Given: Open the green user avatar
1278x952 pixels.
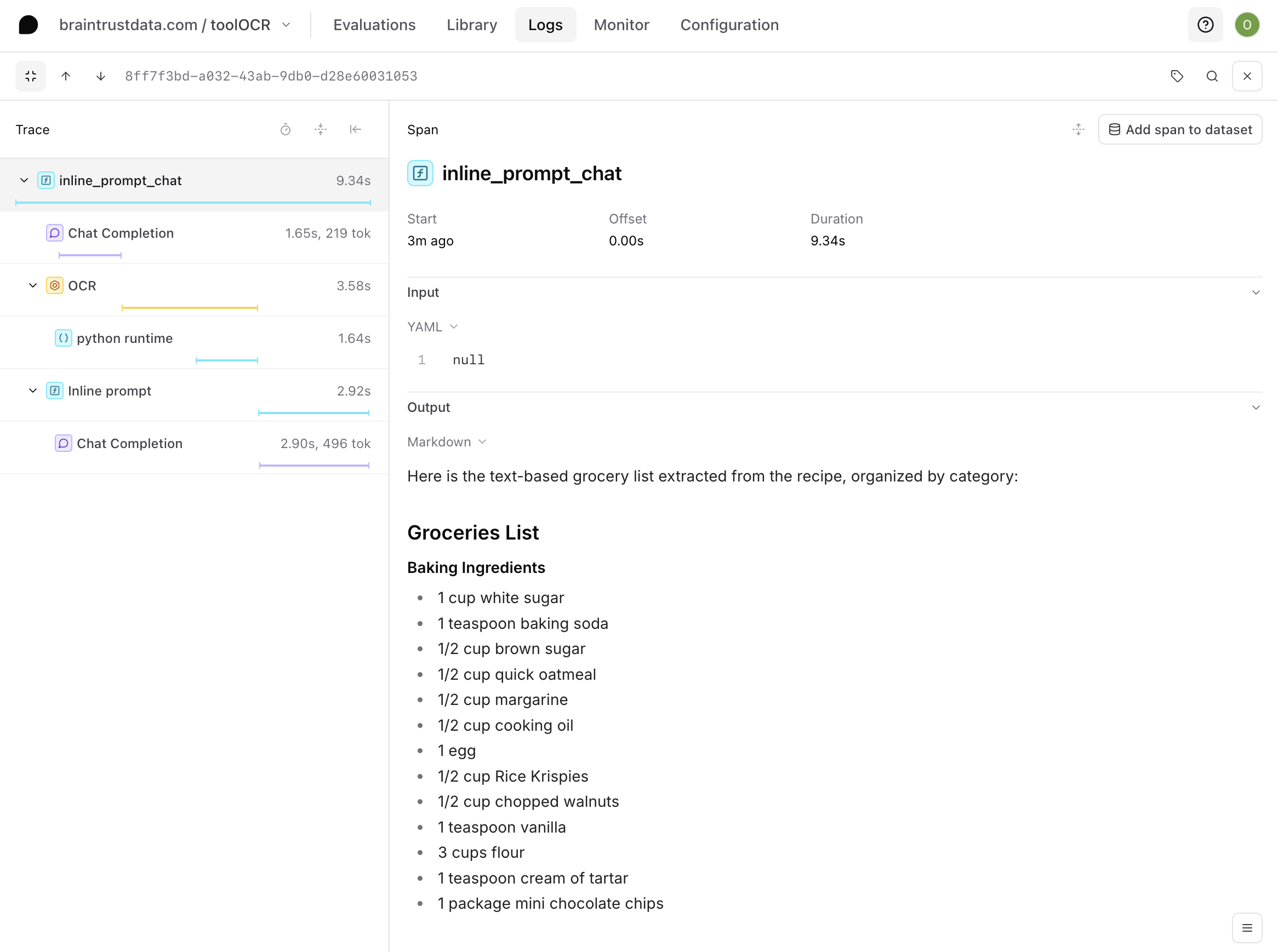Looking at the screenshot, I should (x=1246, y=25).
